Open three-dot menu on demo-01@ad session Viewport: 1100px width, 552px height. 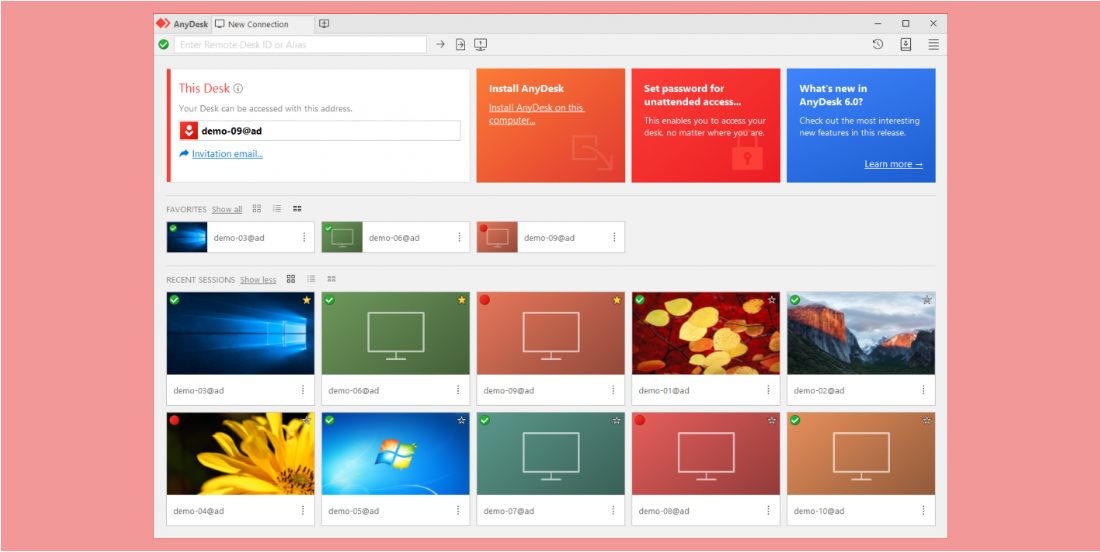coord(768,390)
